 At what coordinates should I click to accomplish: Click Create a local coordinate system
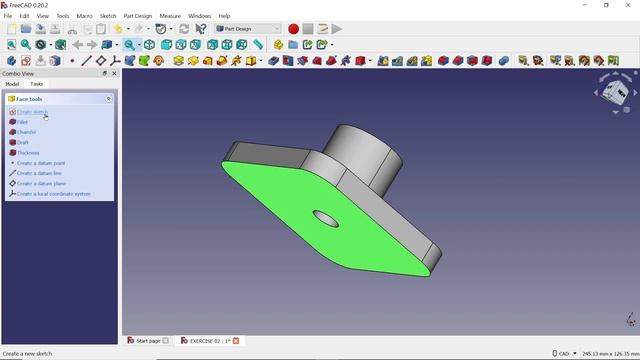tap(53, 194)
